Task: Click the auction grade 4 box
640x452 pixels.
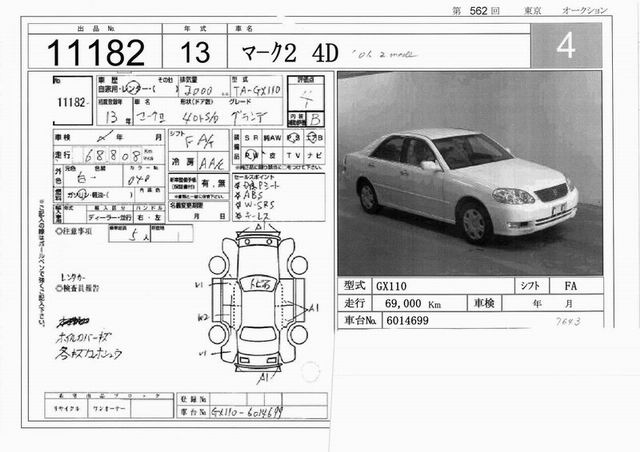Action: click(566, 45)
